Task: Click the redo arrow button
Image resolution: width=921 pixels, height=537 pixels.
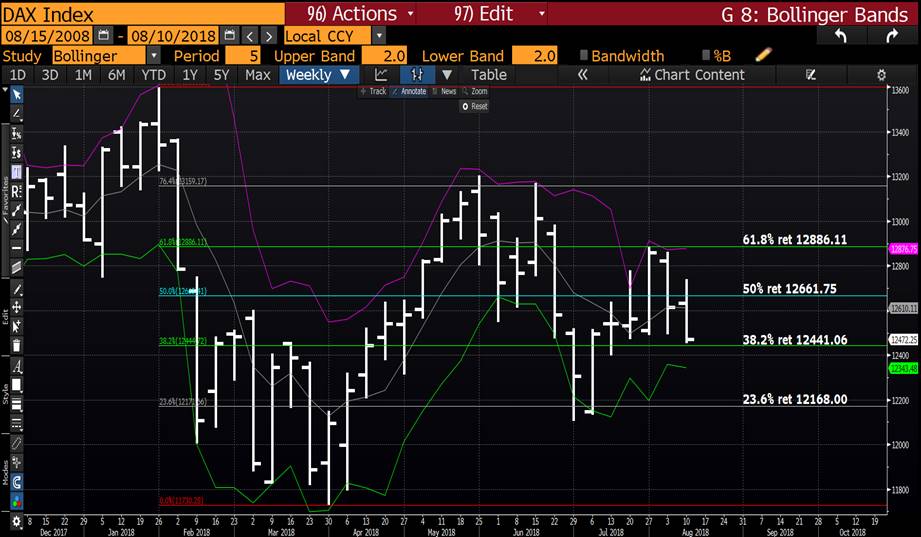Action: coord(892,36)
